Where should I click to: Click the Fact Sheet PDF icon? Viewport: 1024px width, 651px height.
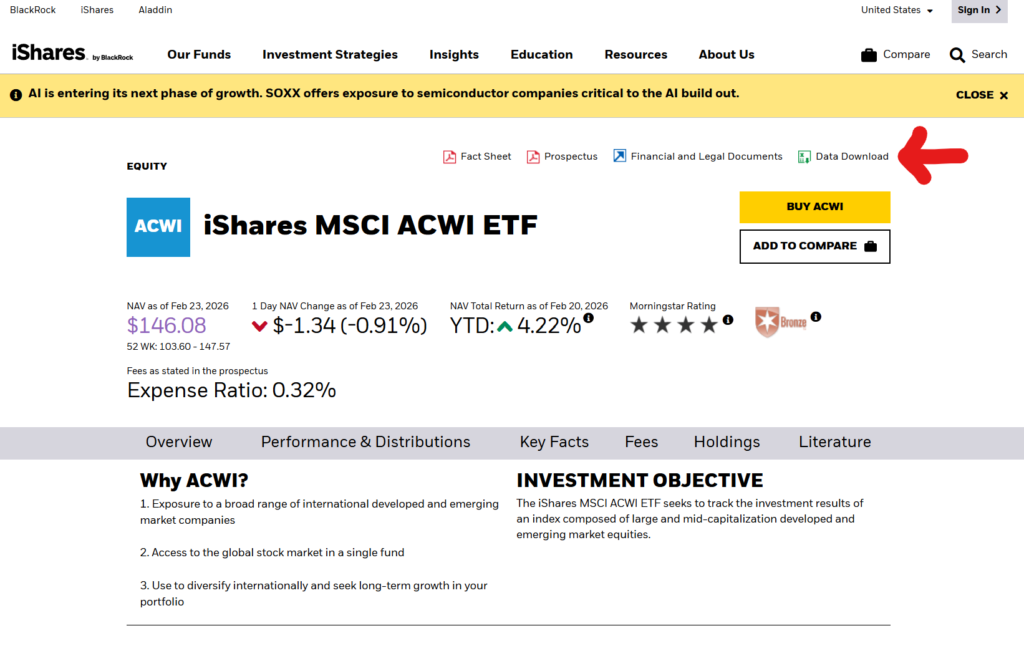tap(450, 157)
